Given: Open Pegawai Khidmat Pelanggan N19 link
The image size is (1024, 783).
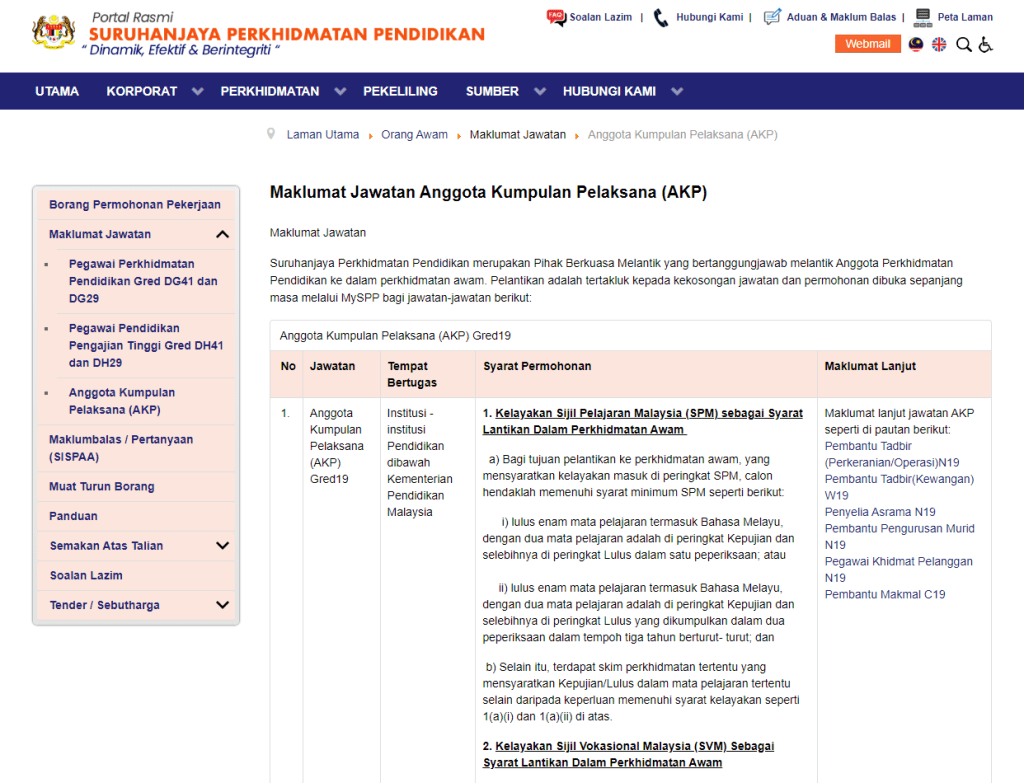Looking at the screenshot, I should (899, 569).
